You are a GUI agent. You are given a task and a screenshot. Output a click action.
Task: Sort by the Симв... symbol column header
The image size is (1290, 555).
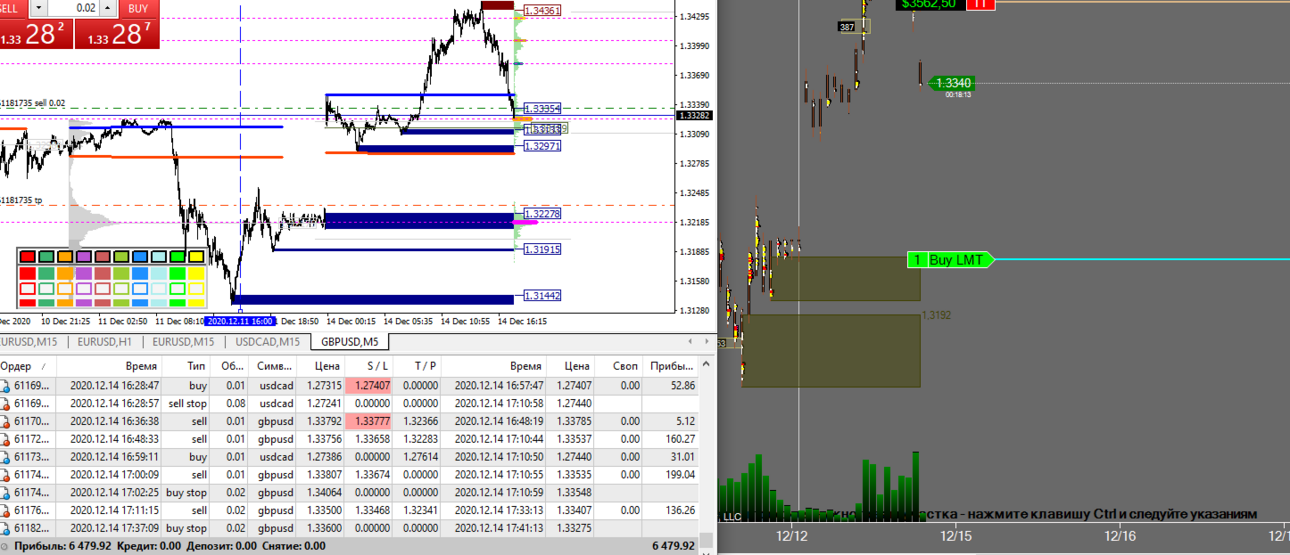273,367
